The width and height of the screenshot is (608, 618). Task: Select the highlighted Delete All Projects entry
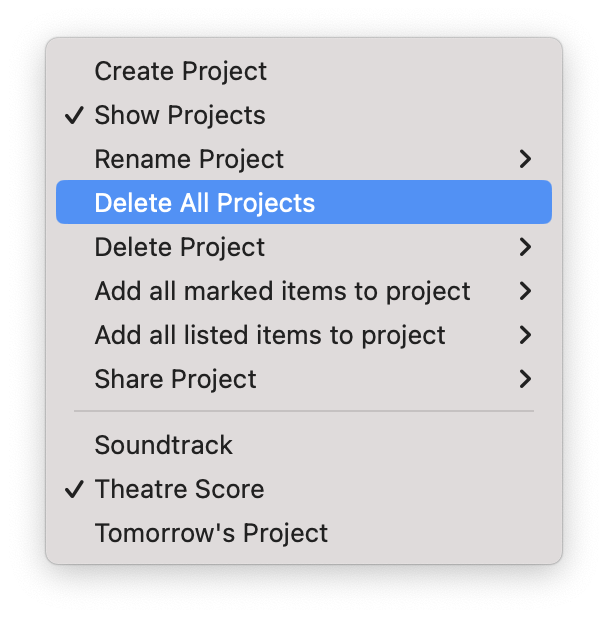[x=304, y=202]
